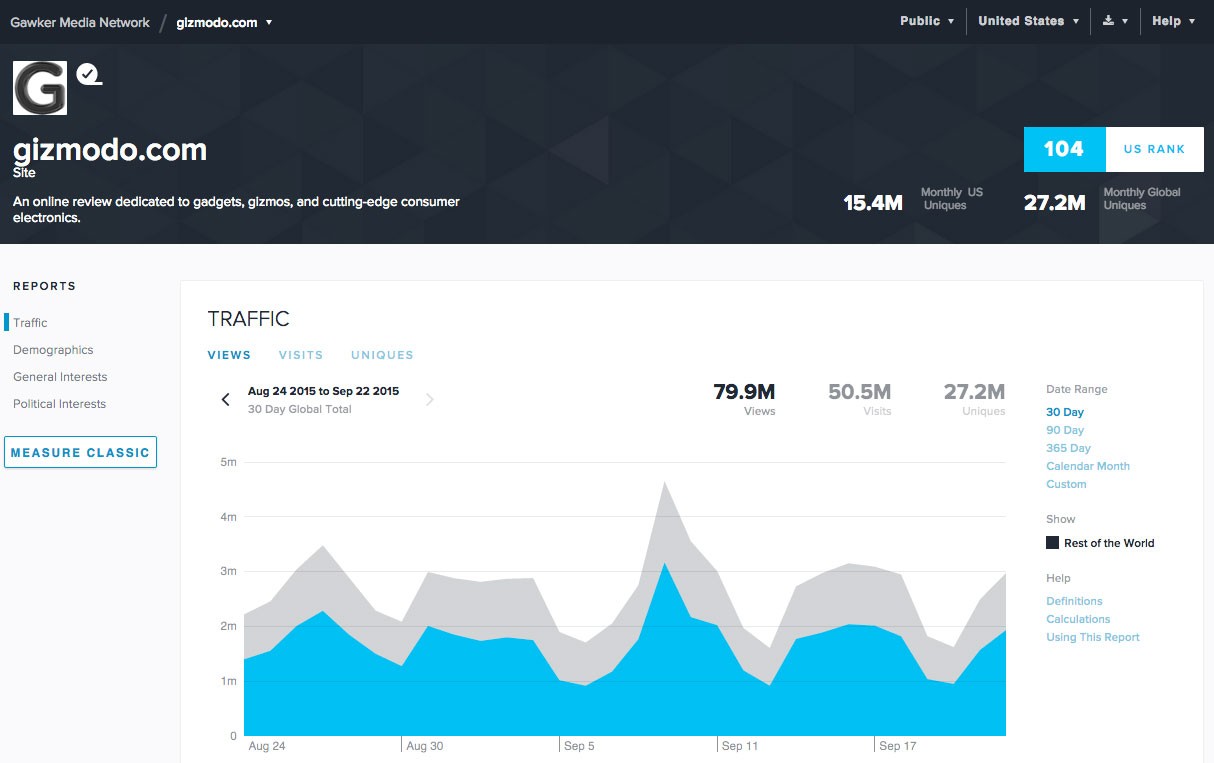This screenshot has height=763, width=1214.
Task: Switch to the Uniques tab
Action: (x=382, y=355)
